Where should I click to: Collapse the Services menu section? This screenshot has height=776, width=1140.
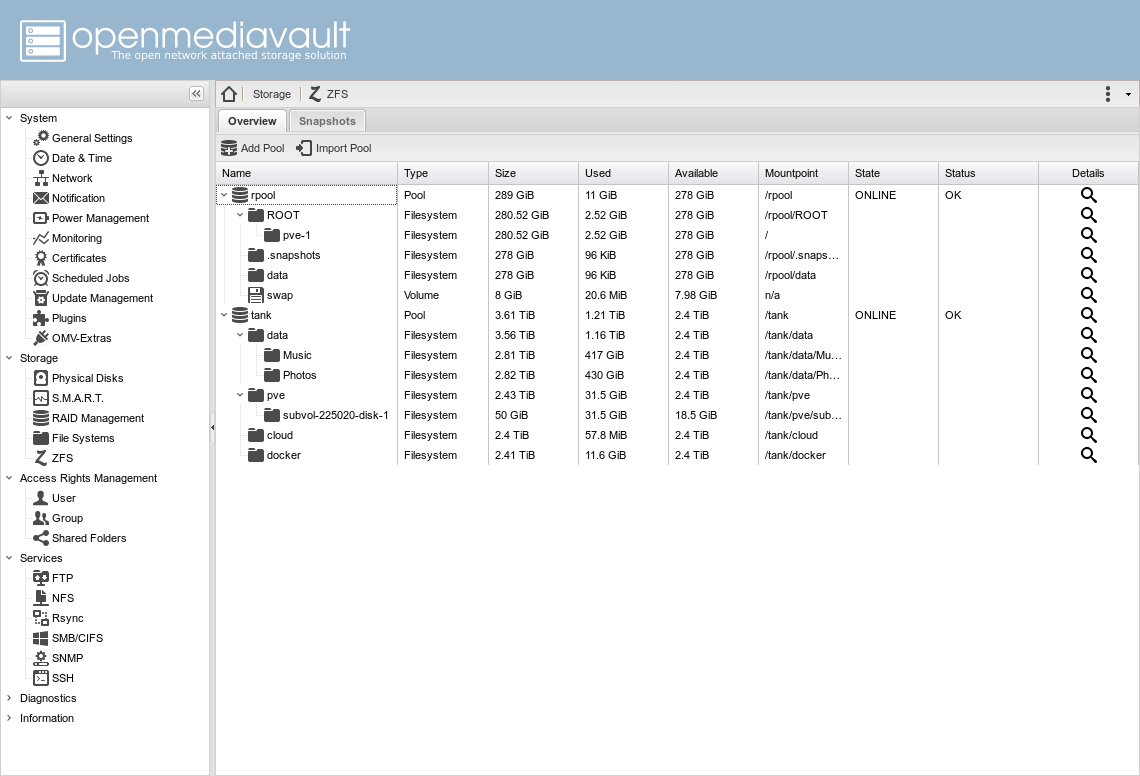[9, 558]
